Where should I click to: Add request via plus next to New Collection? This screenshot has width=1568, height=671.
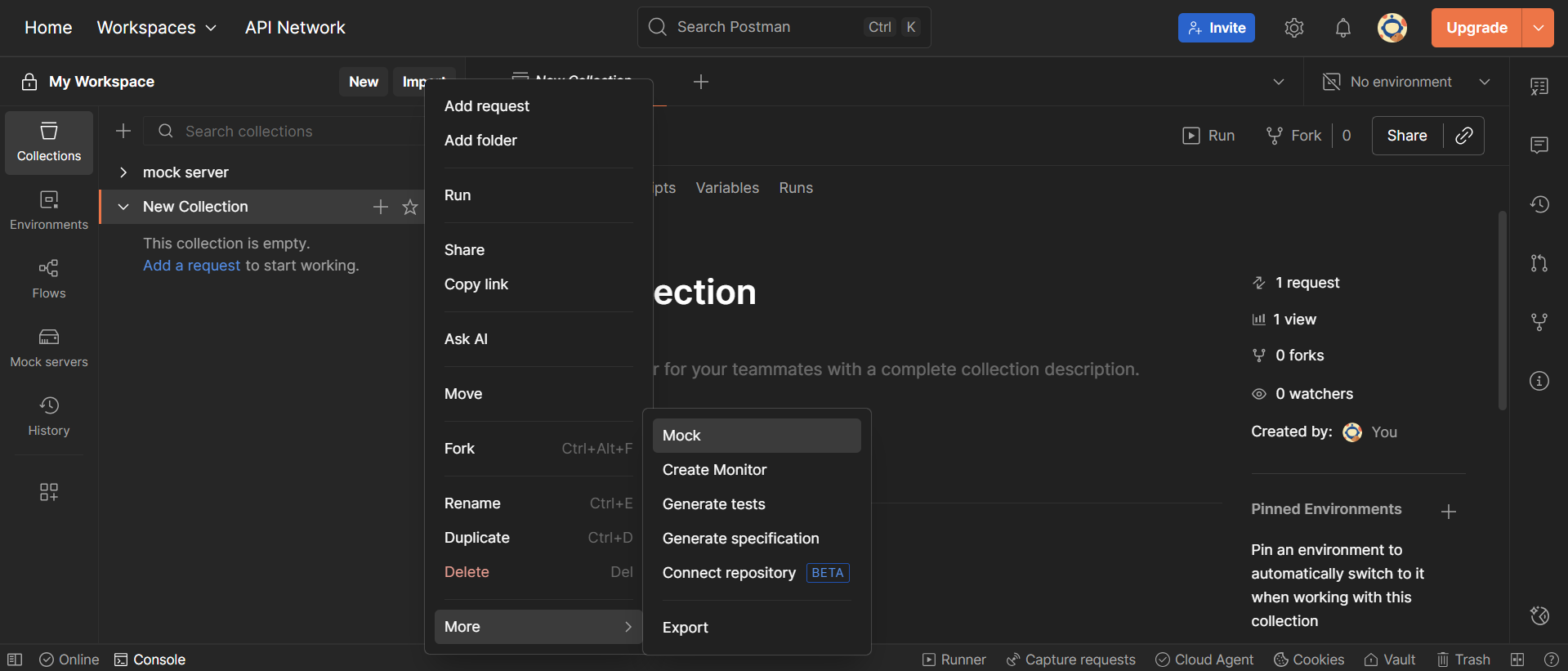point(381,207)
